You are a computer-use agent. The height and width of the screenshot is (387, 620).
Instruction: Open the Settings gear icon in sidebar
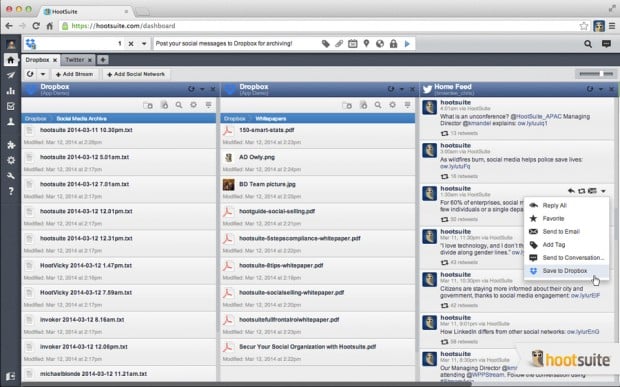[11, 160]
